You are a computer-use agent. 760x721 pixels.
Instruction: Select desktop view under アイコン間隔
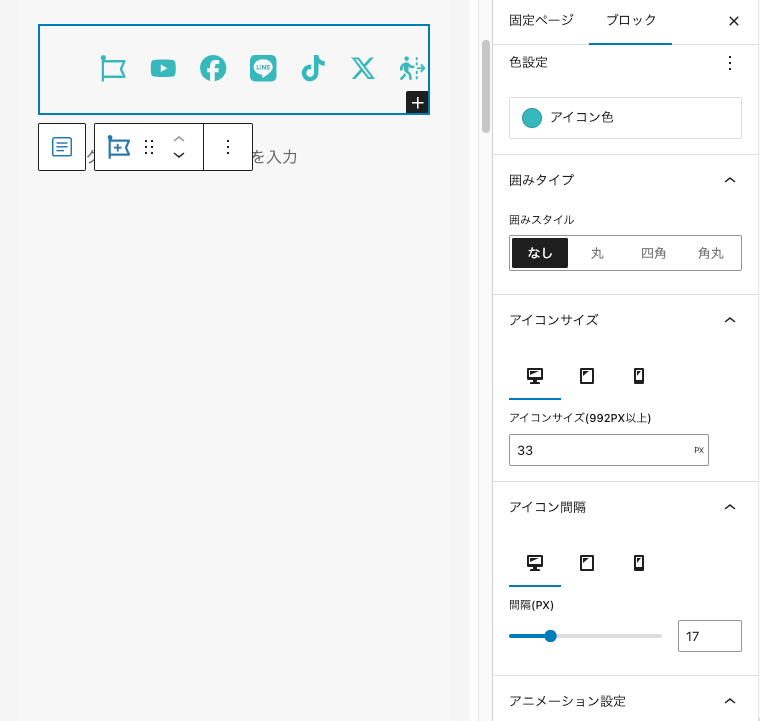[x=535, y=563]
